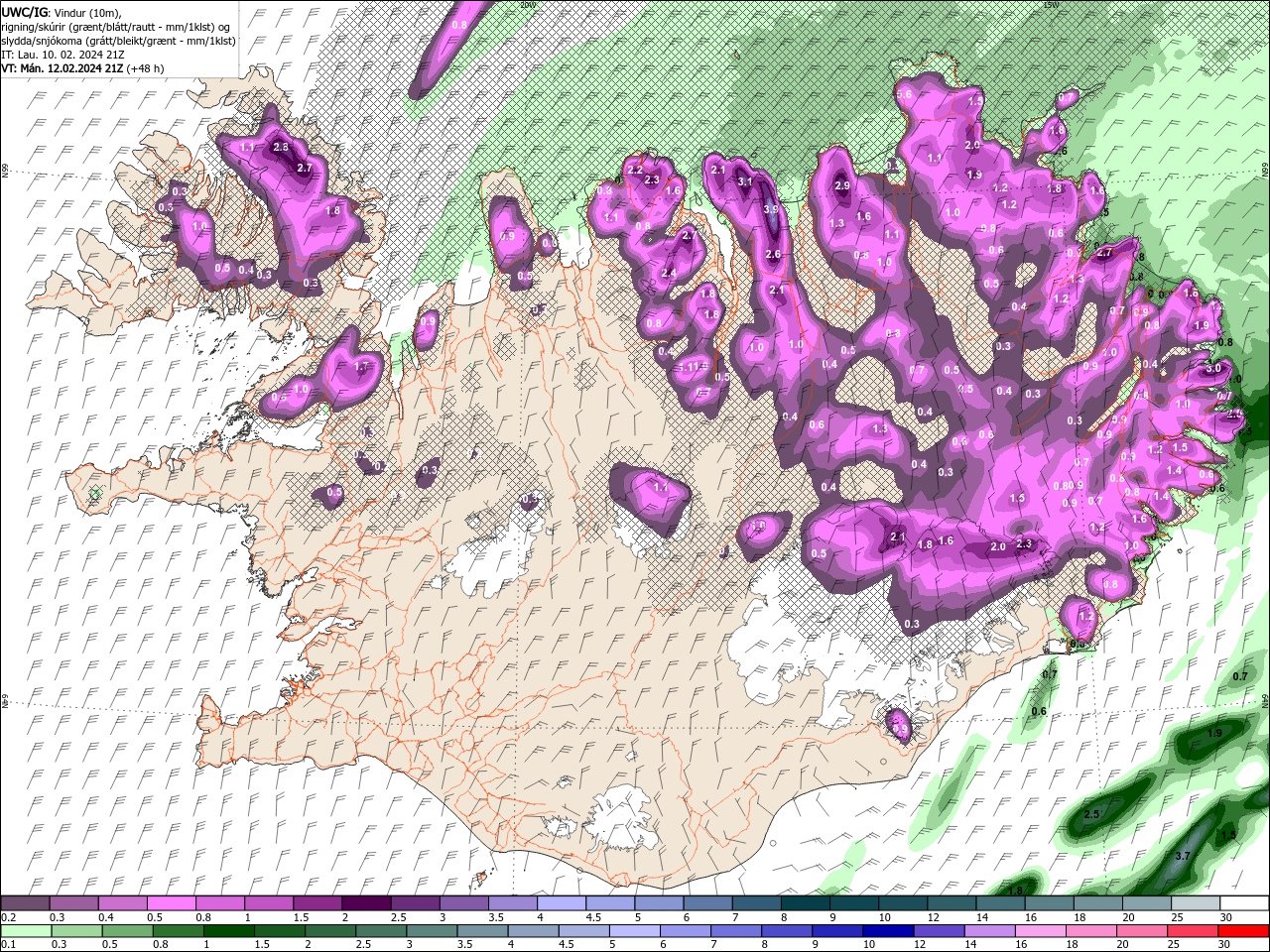Click the green 2.5 rain value offshore southeast
Image resolution: width=1270 pixels, height=952 pixels.
click(x=1091, y=814)
